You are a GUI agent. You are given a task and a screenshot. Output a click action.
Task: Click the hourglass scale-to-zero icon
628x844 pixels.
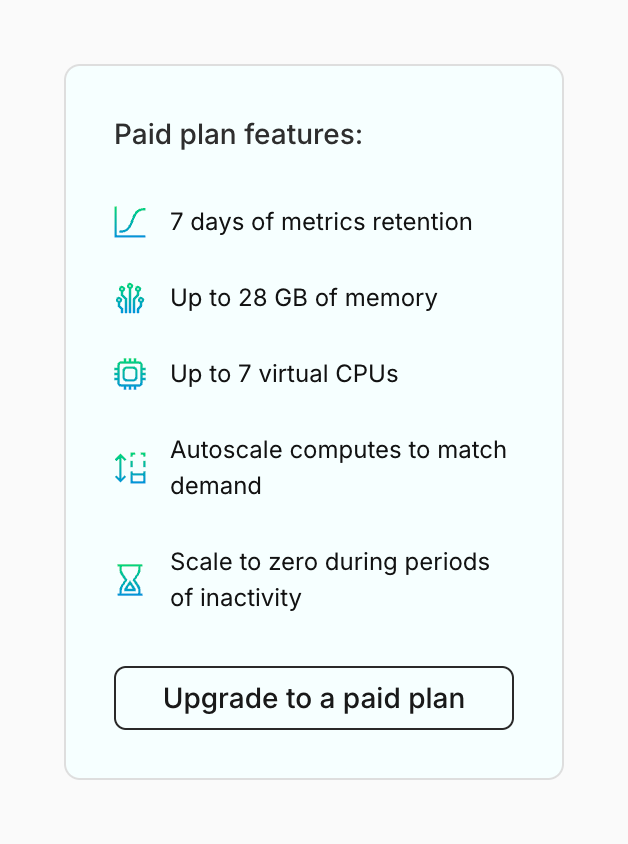[x=131, y=579]
